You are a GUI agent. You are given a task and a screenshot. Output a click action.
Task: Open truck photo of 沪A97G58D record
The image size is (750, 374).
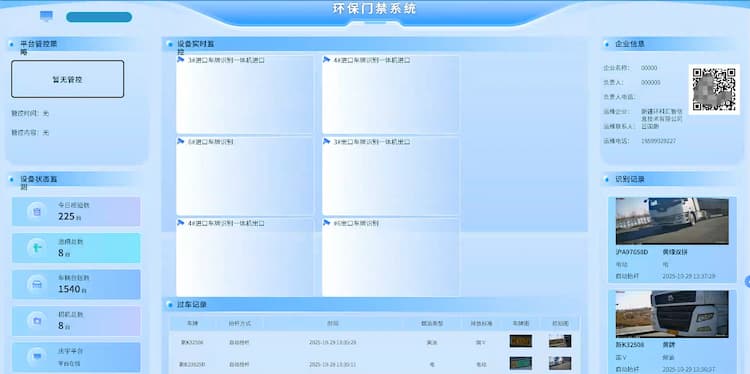tap(672, 221)
